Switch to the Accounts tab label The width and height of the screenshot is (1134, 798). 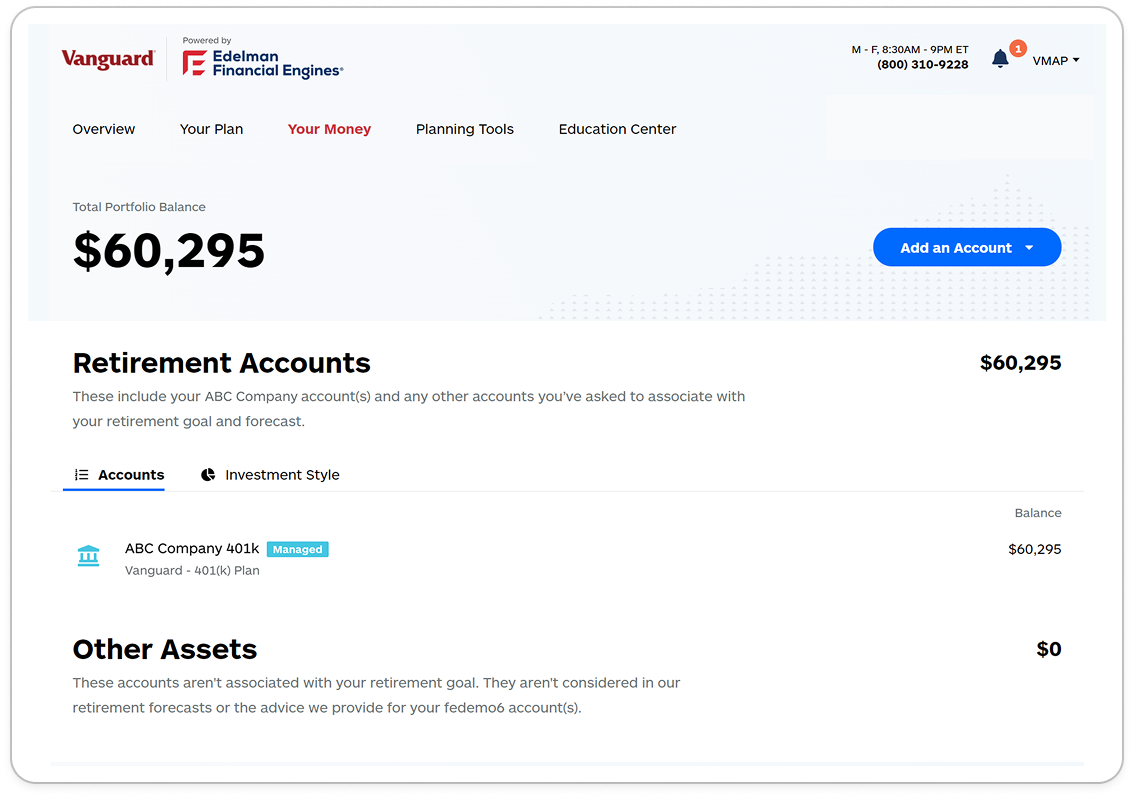pyautogui.click(x=131, y=475)
